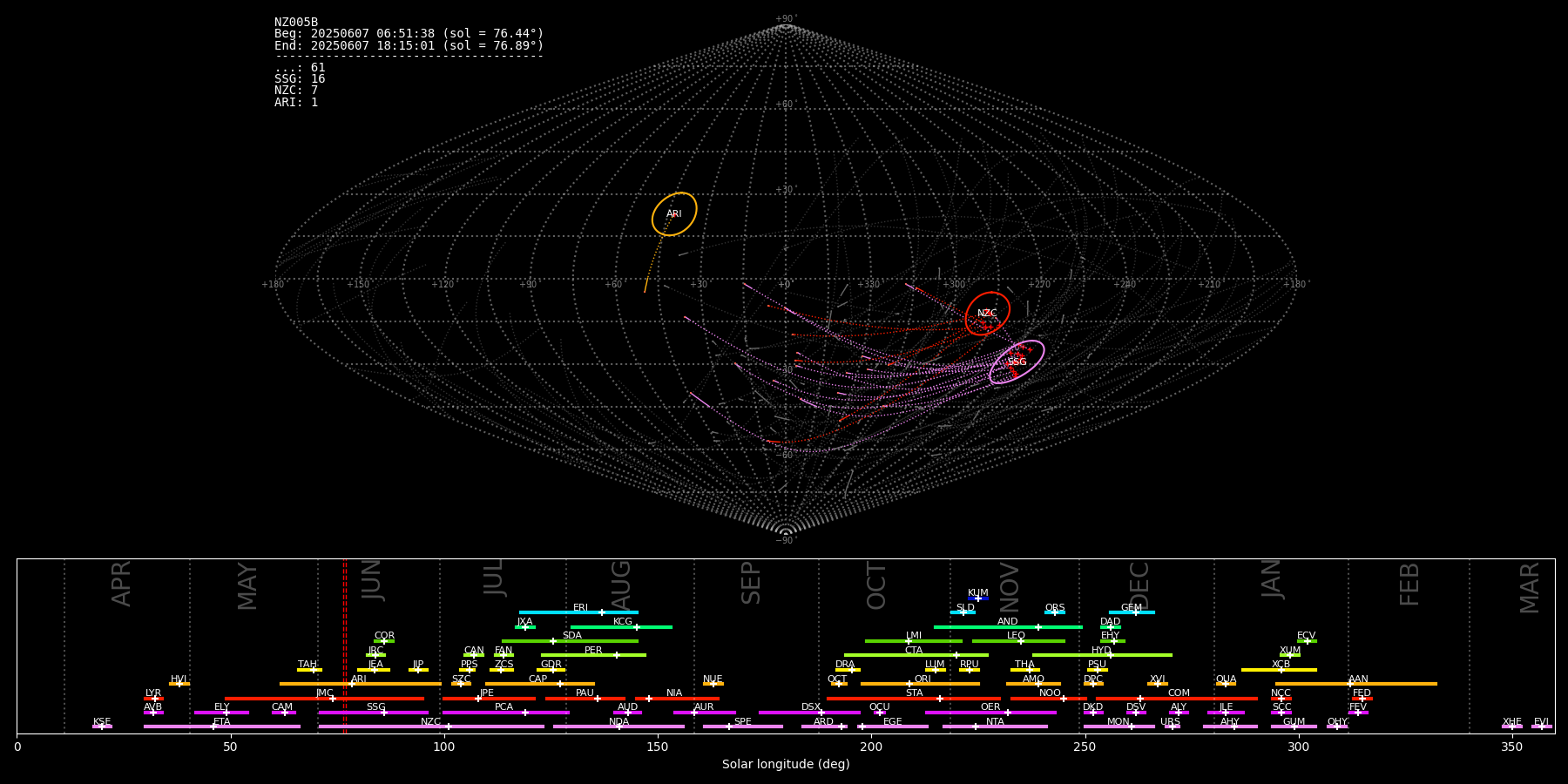Click the AUG month label
The width and height of the screenshot is (1568, 784).
(621, 584)
